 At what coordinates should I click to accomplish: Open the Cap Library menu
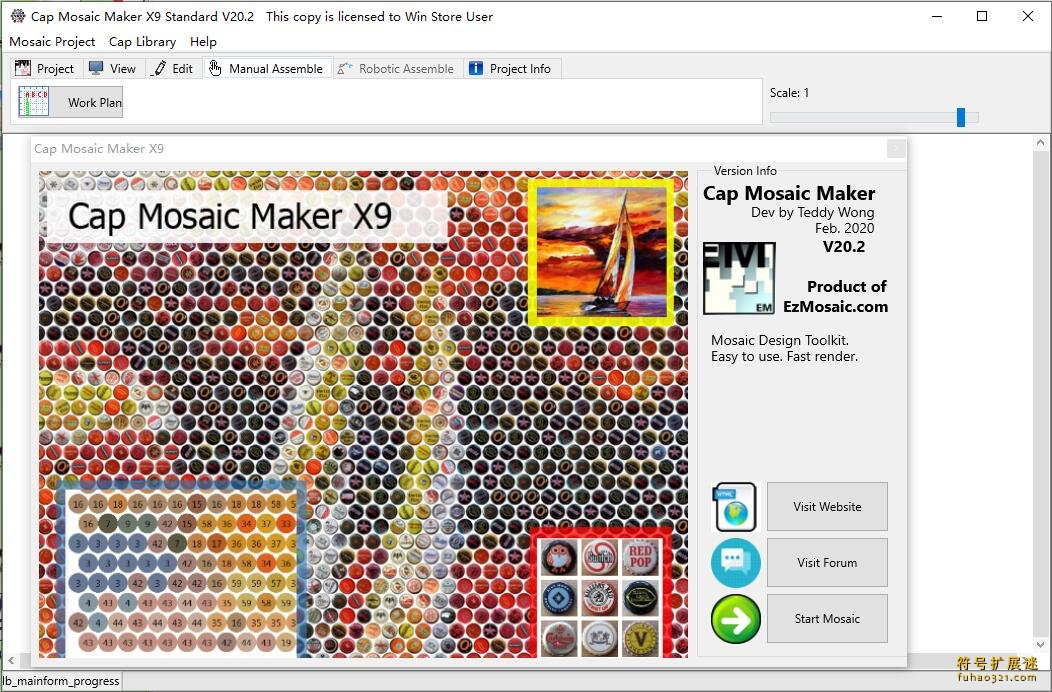point(142,41)
